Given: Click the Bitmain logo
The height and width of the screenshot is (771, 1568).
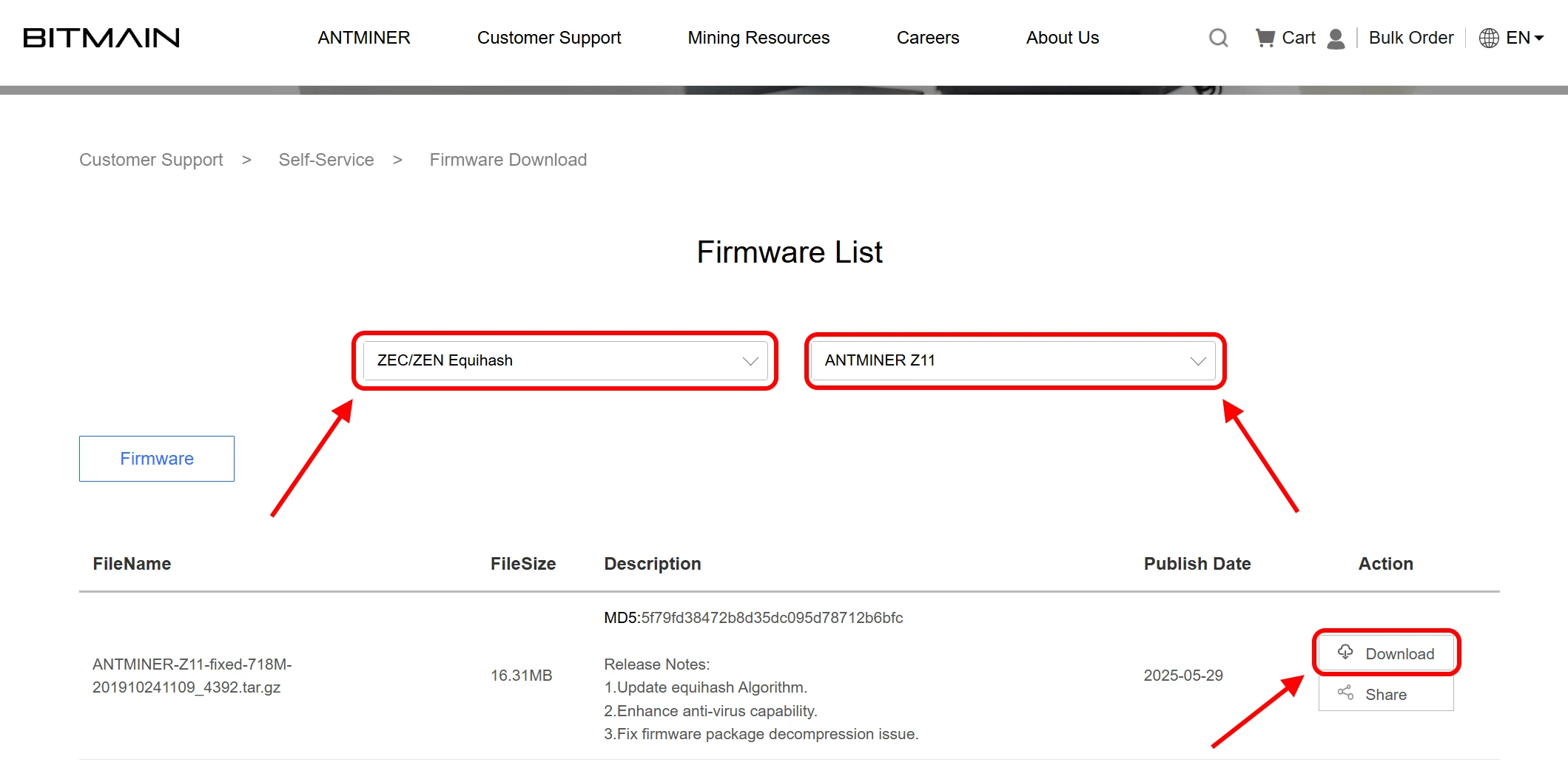Looking at the screenshot, I should tap(101, 38).
